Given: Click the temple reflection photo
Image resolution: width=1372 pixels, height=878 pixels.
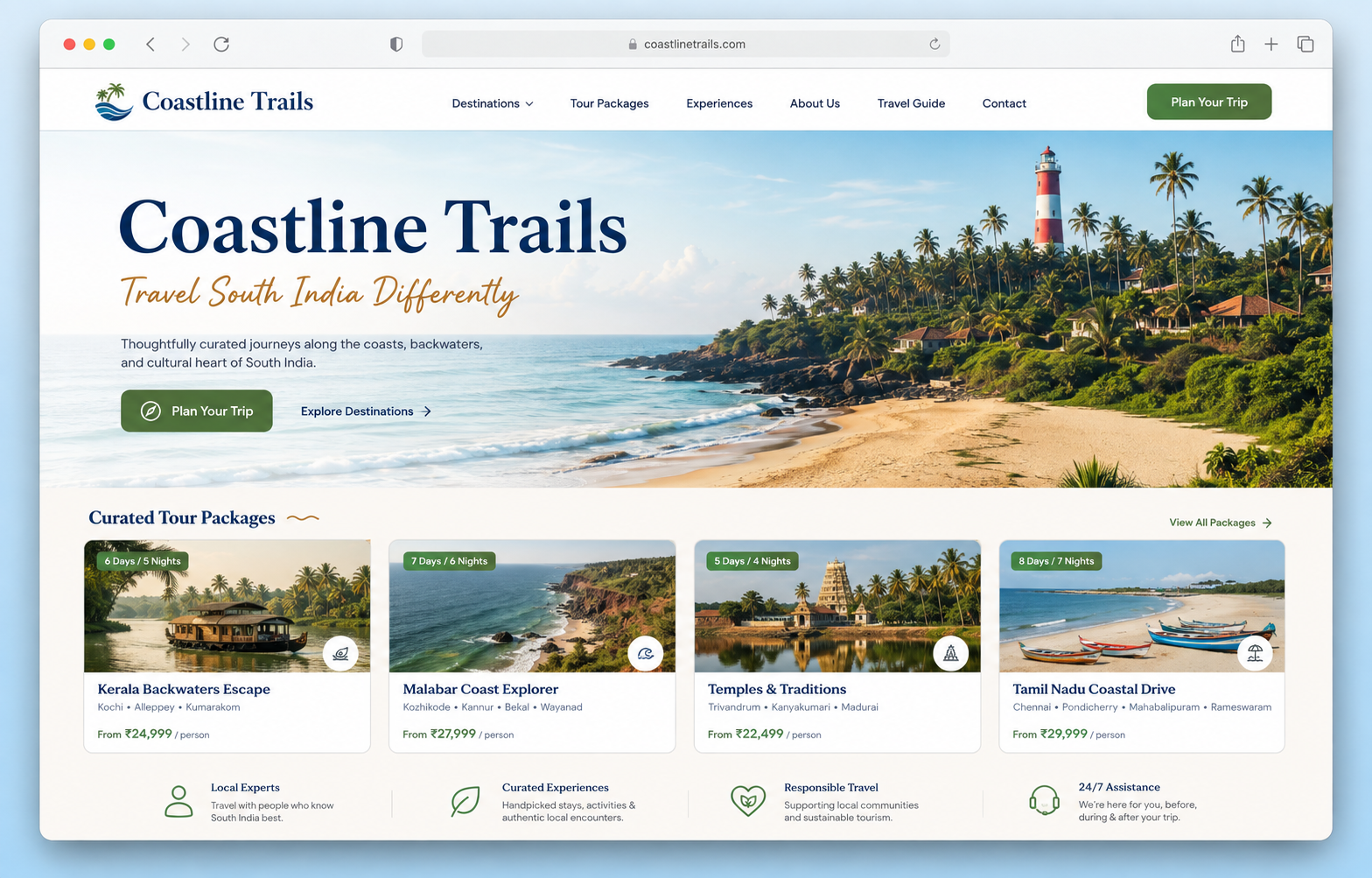Looking at the screenshot, I should [837, 606].
